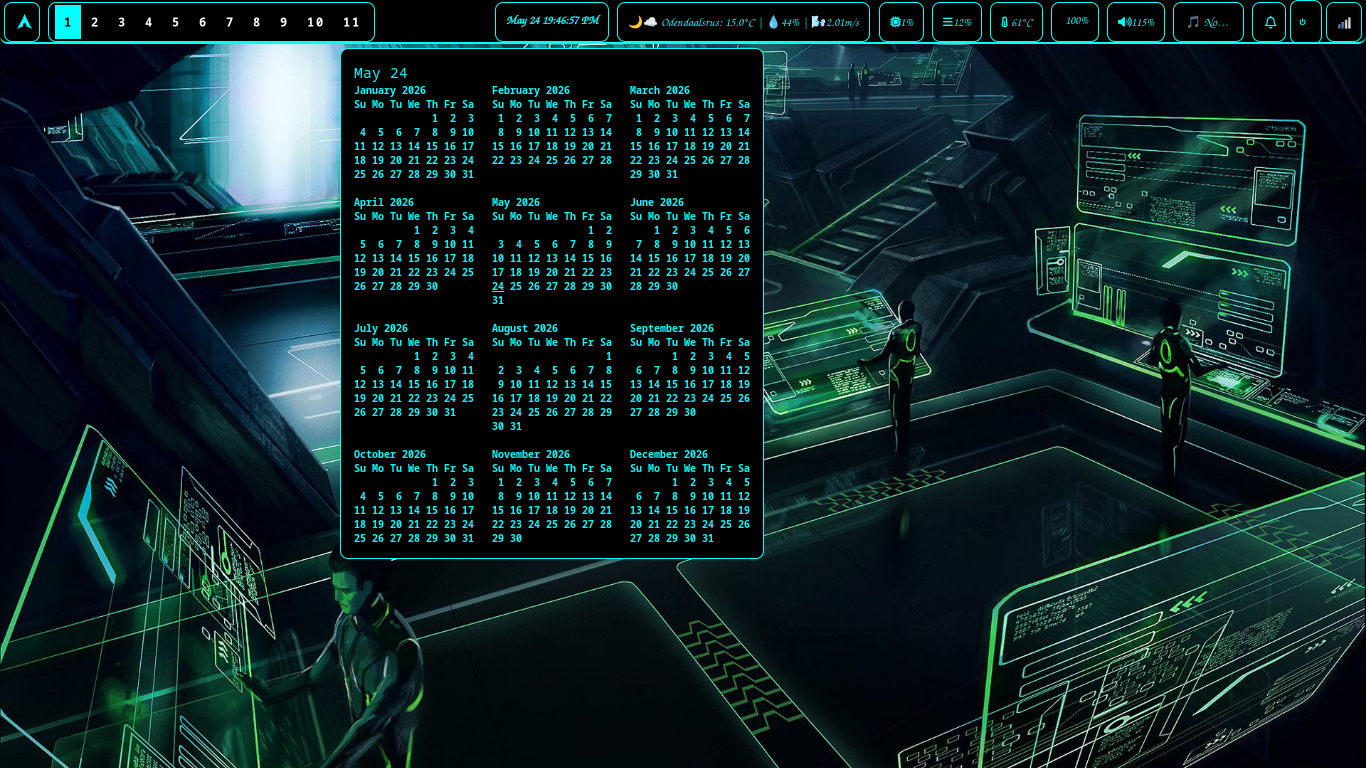Click the power menu icon
Viewport: 1366px width, 768px height.
(1303, 22)
